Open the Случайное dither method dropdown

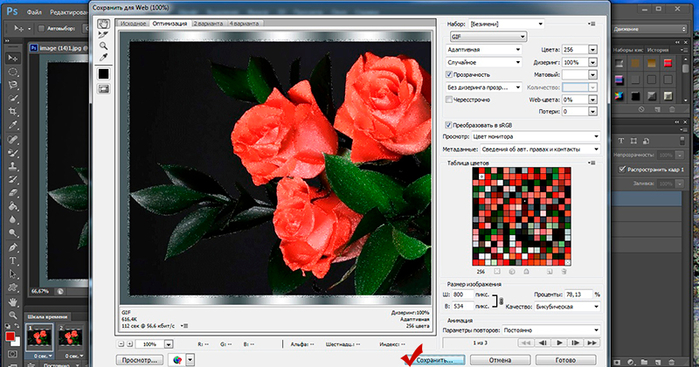pos(484,62)
